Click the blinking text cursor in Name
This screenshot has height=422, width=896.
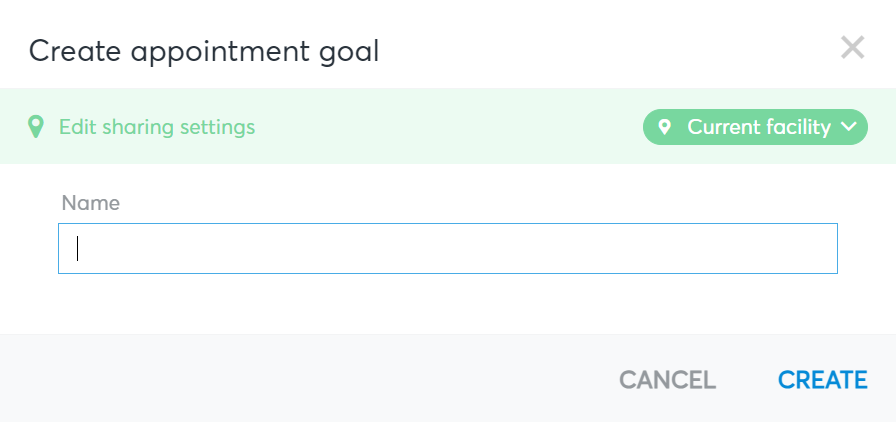tap(78, 249)
